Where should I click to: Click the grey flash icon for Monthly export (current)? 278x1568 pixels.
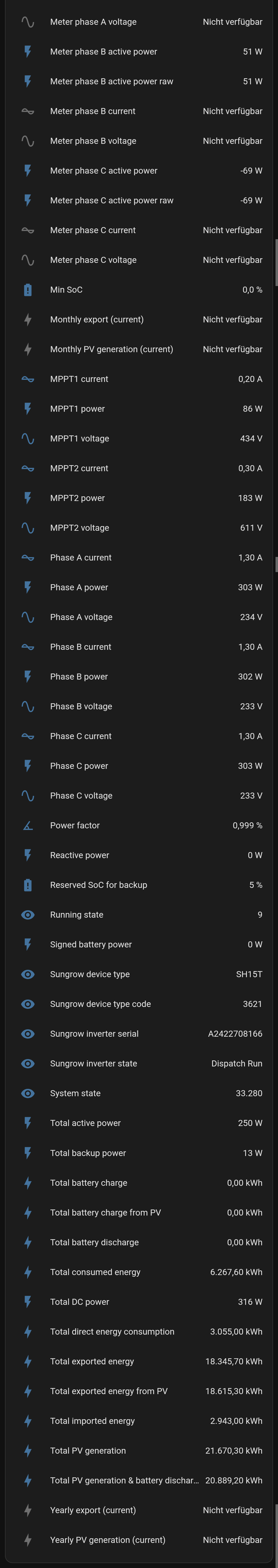(27, 320)
